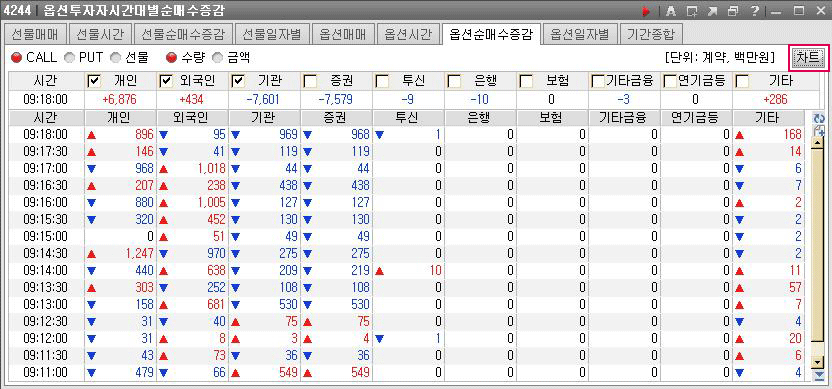Switch to the 옵션일자별 tab
Screen dimensions: 832x389
[580, 34]
